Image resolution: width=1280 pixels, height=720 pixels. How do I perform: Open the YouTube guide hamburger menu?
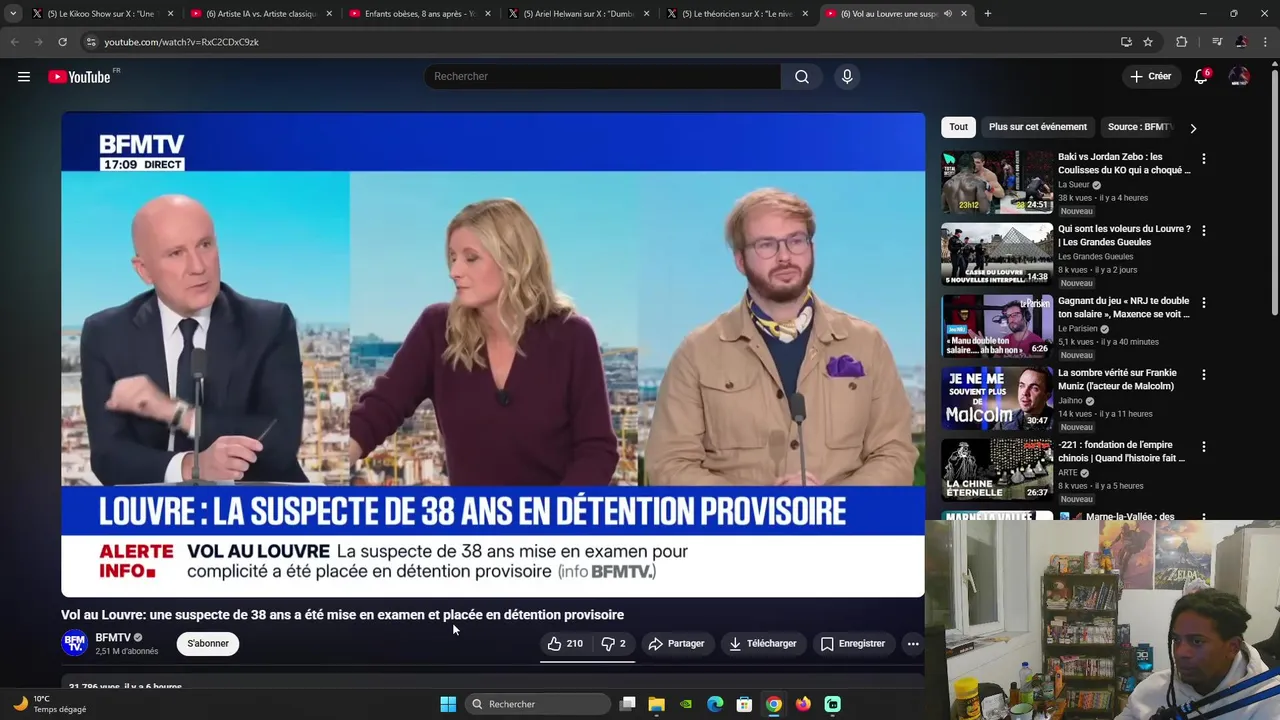24,77
